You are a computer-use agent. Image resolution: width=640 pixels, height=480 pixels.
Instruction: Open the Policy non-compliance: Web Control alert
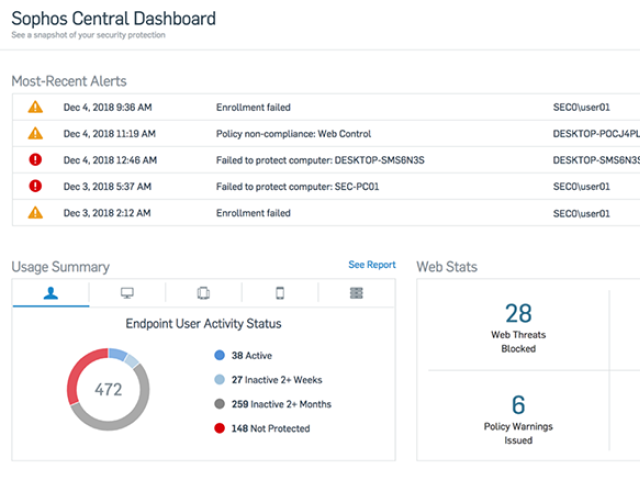(x=293, y=133)
